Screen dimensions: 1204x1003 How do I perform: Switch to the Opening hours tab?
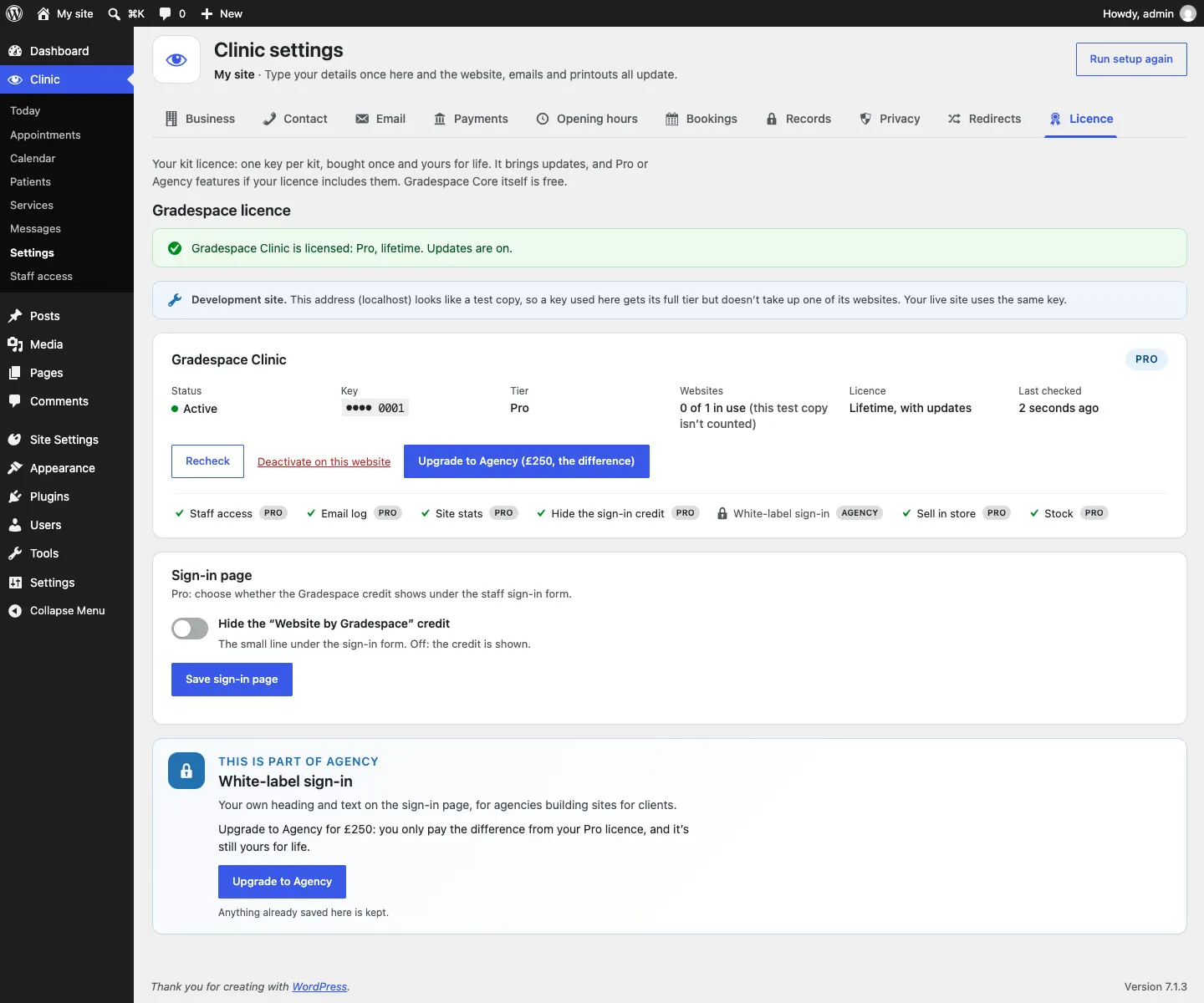[x=587, y=119]
